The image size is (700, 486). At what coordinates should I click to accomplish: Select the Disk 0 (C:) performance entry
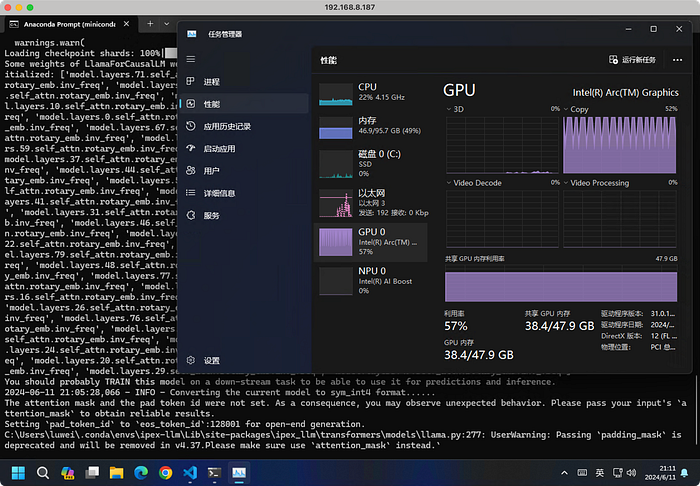point(371,163)
